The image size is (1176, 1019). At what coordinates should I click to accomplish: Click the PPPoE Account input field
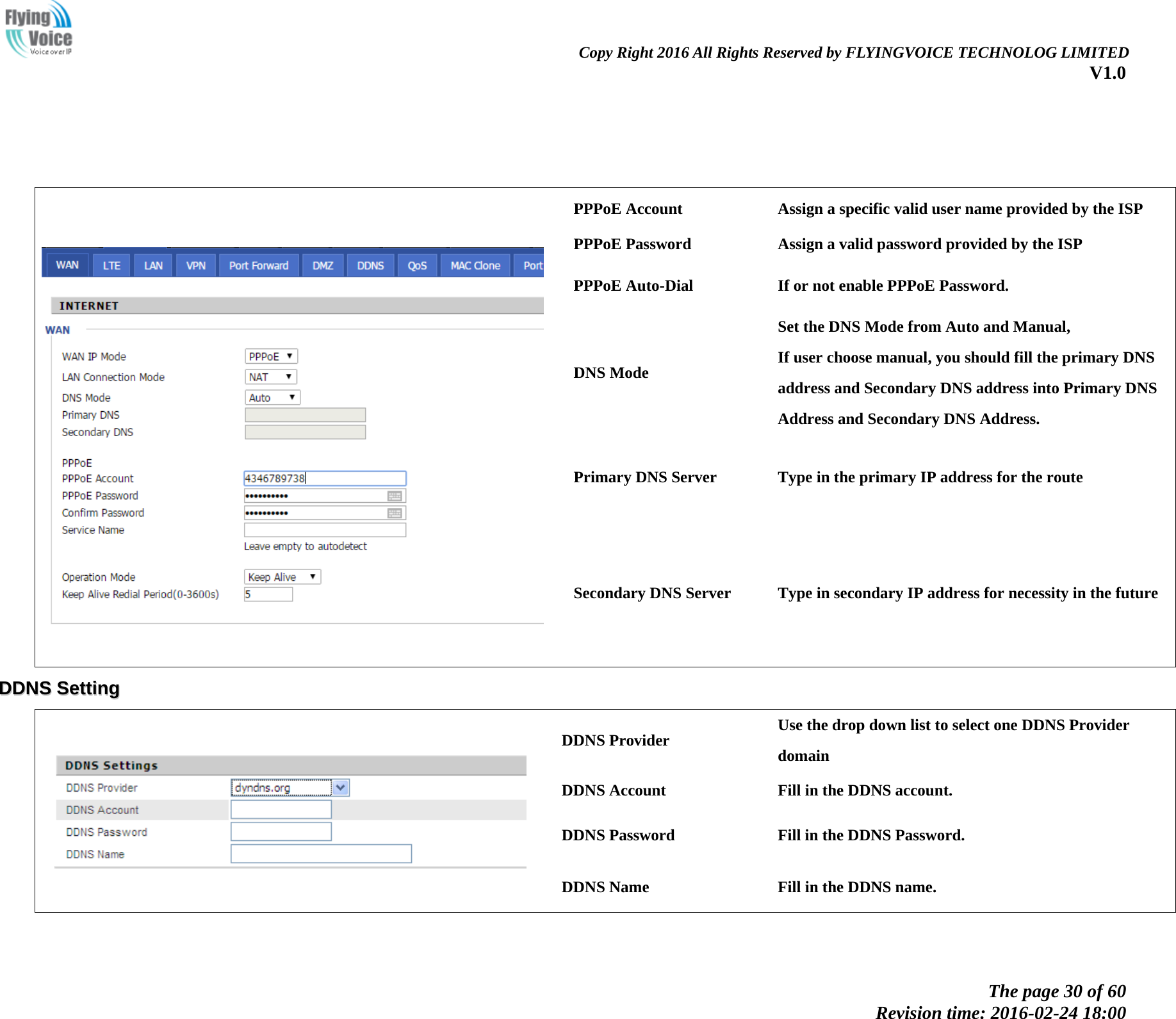point(324,478)
